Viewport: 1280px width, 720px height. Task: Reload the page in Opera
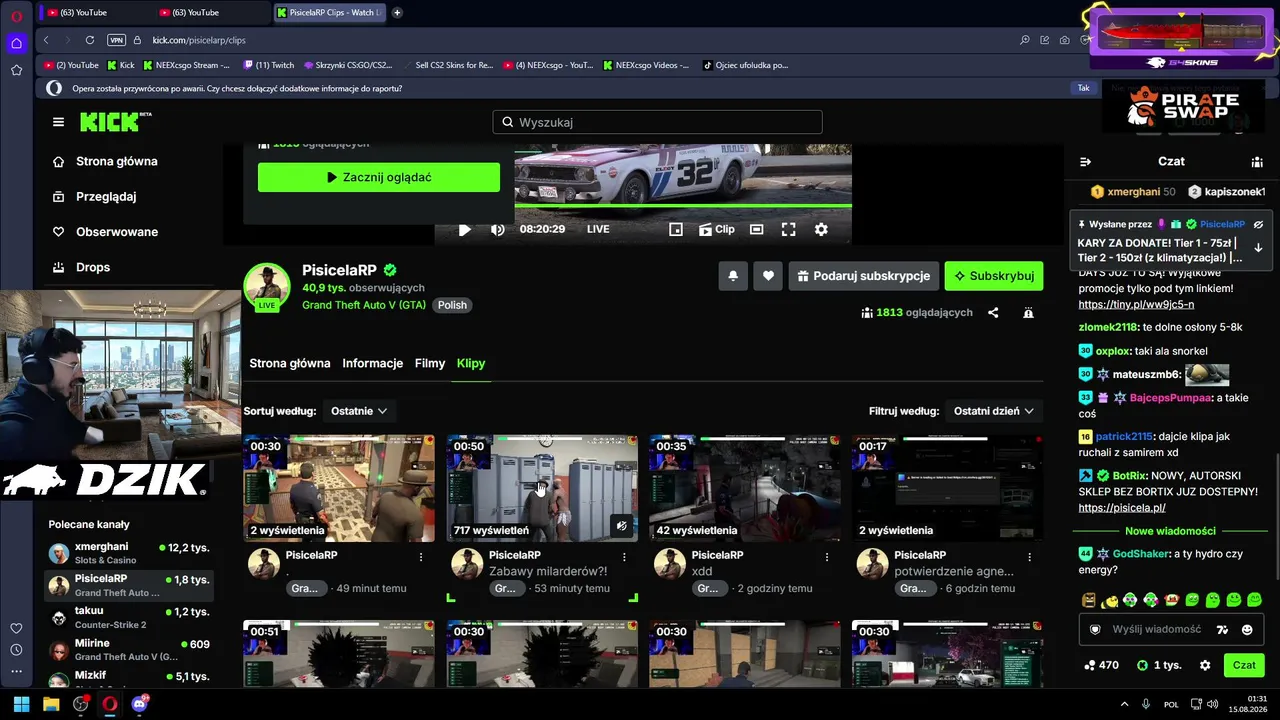[x=90, y=40]
